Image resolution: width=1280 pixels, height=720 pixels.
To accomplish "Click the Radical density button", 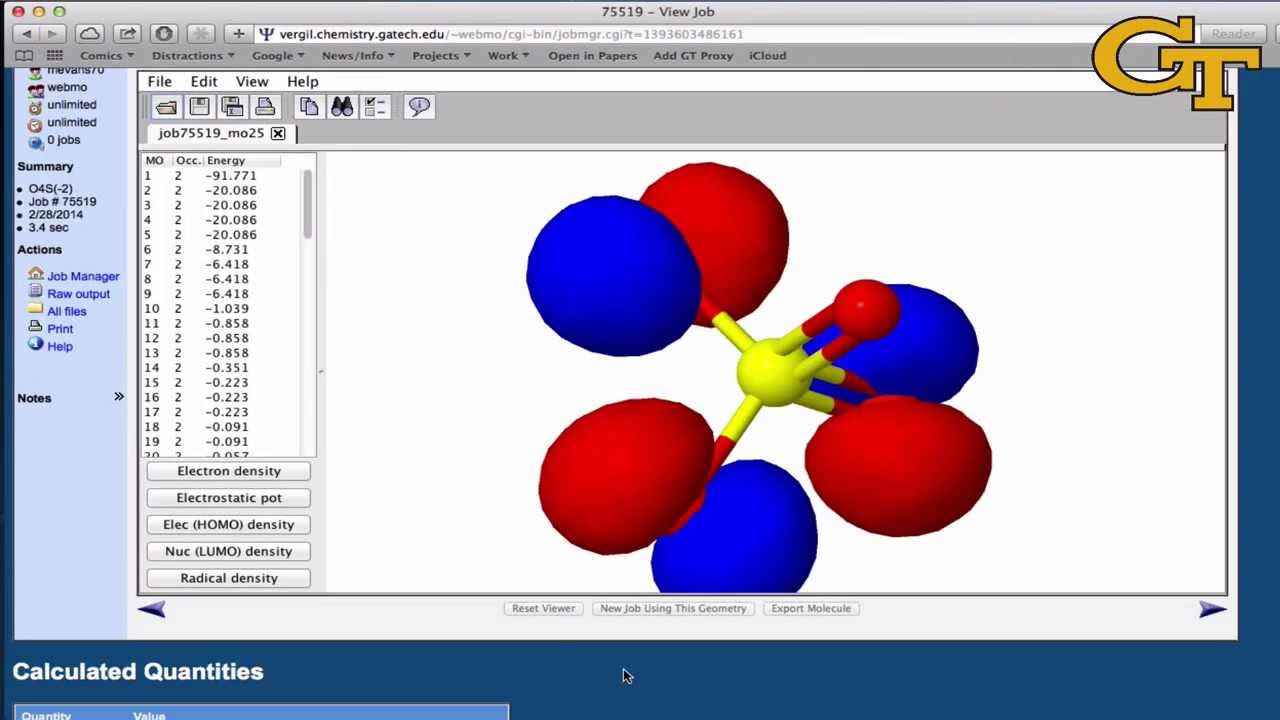I will click(229, 578).
